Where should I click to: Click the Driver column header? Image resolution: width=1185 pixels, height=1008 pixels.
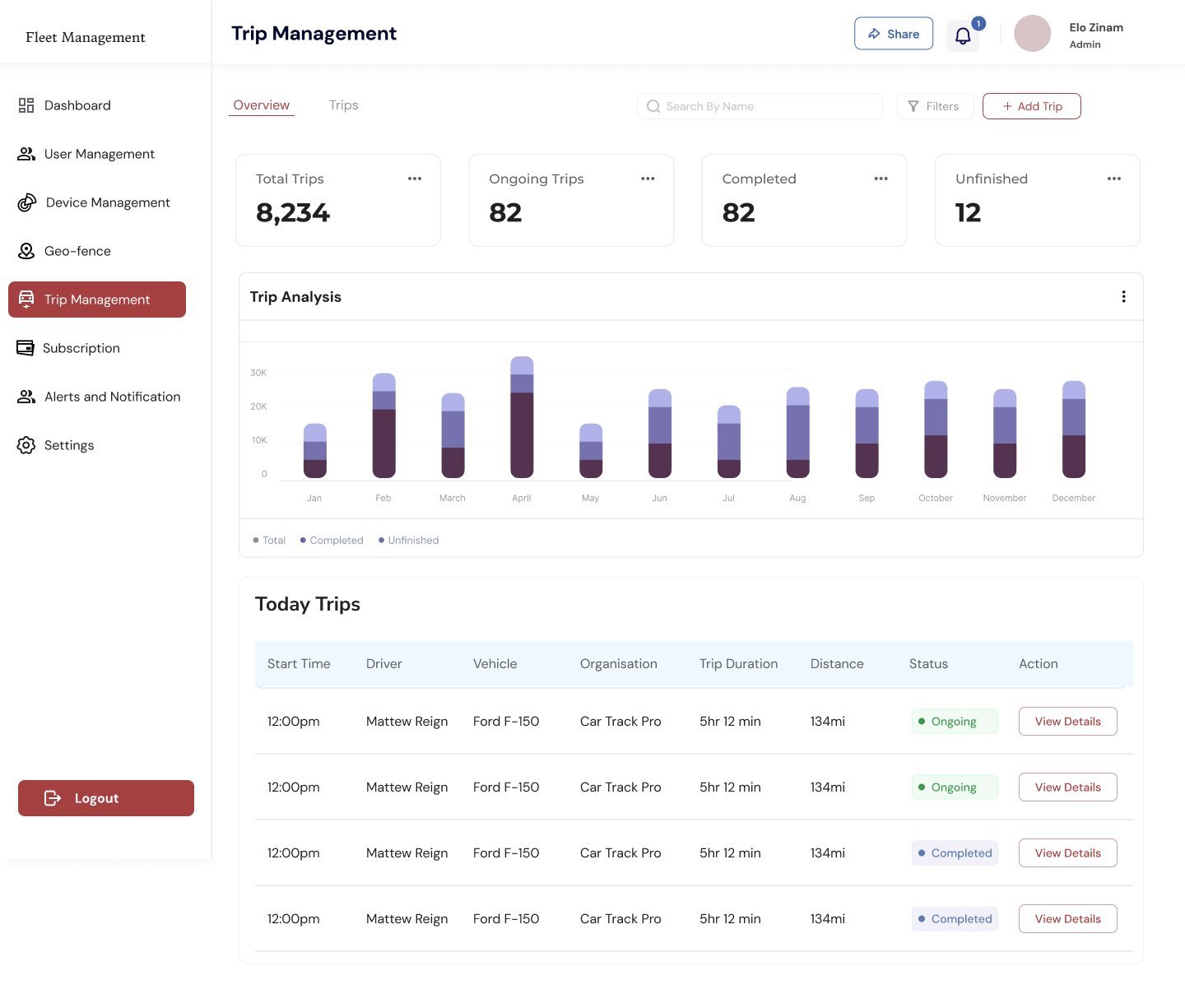[x=384, y=664]
